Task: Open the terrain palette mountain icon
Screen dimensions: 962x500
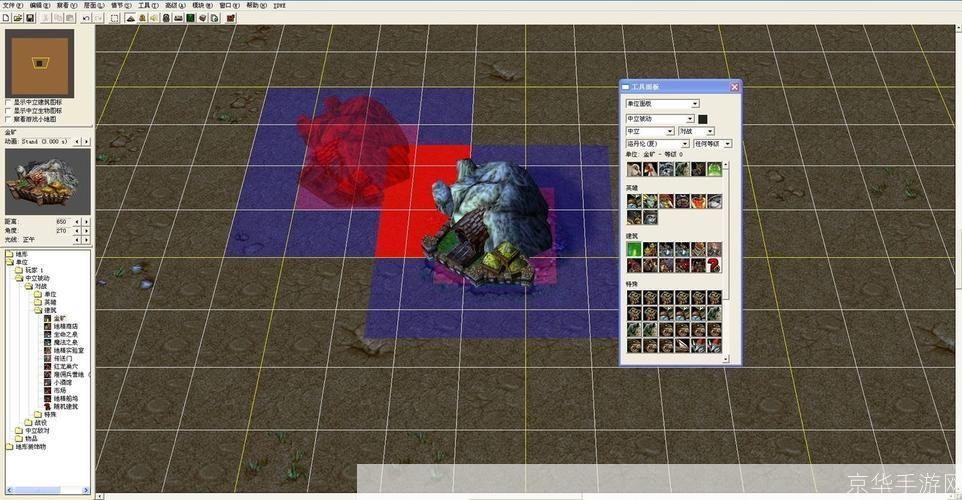Action: tap(130, 18)
